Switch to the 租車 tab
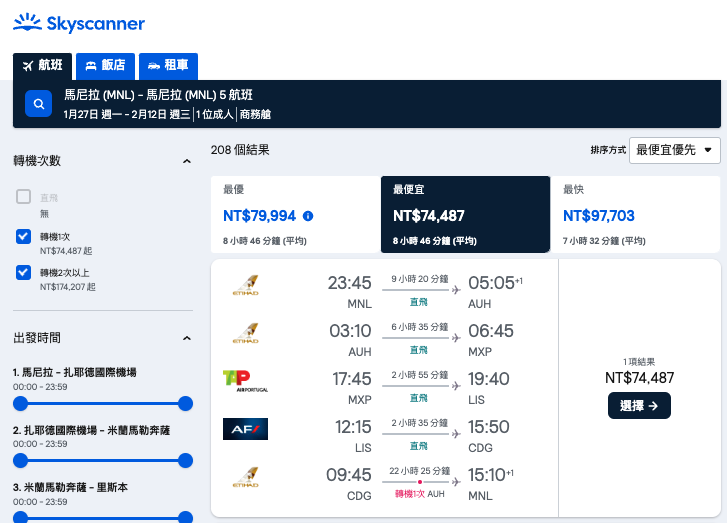Screen dimensions: 727x523 168,66
